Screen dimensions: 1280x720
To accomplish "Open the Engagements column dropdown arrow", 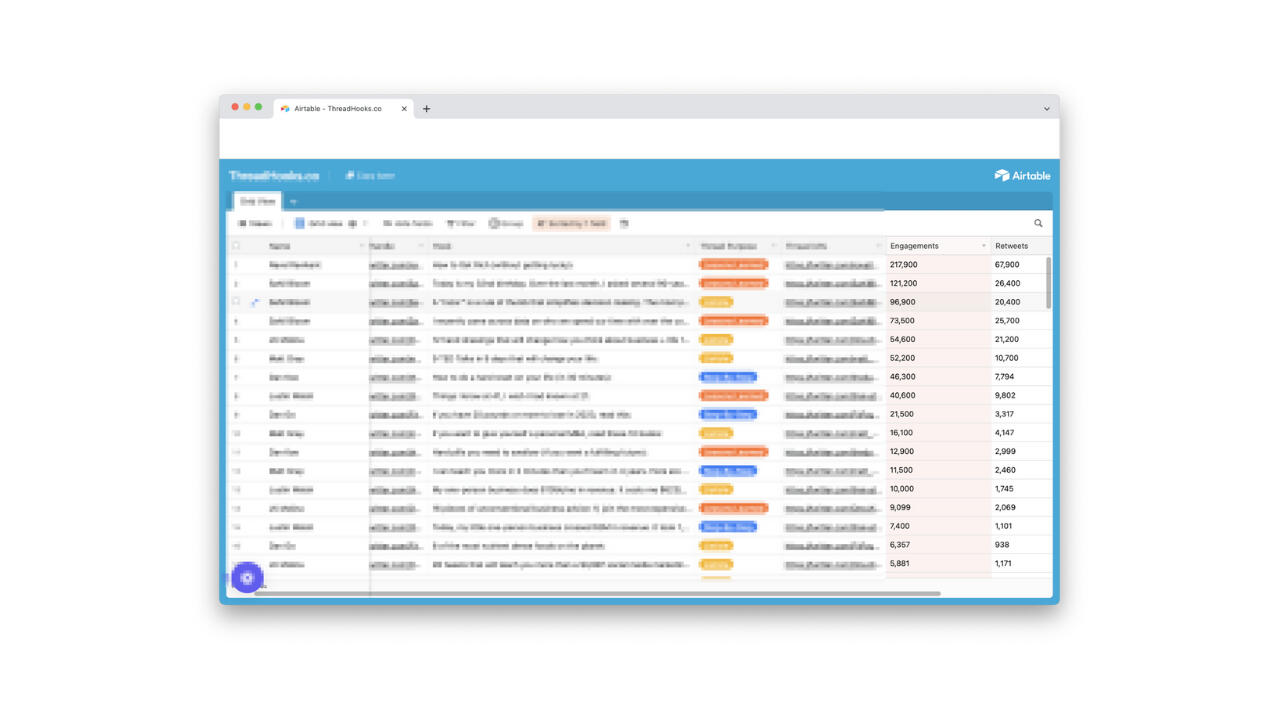I will tap(983, 246).
